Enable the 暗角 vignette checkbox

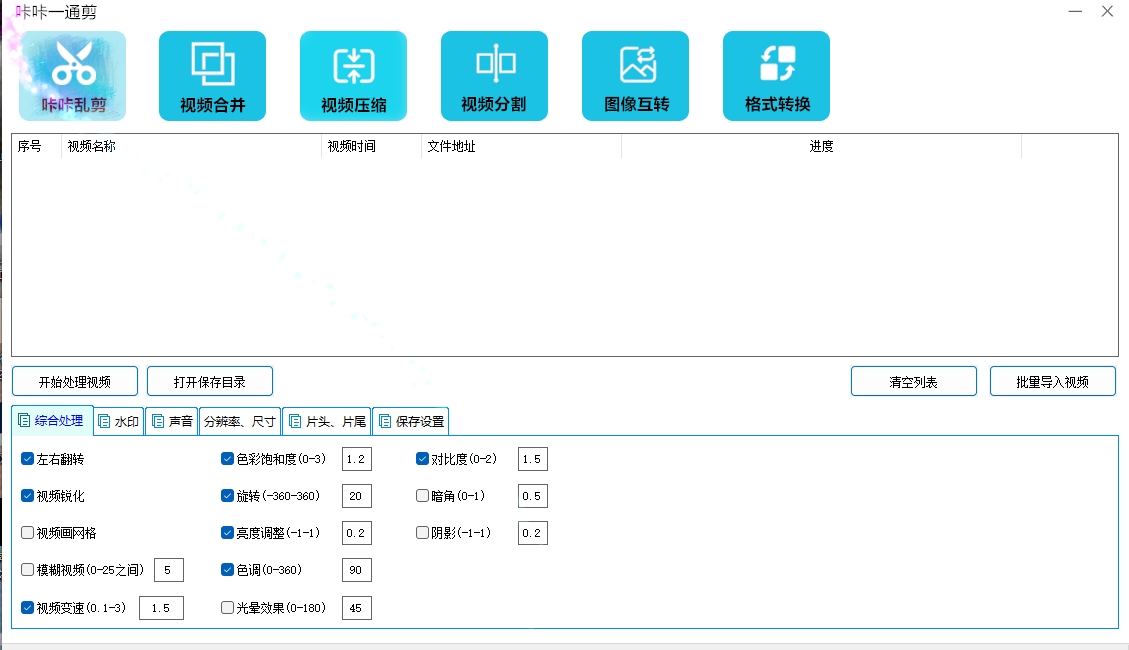click(423, 496)
